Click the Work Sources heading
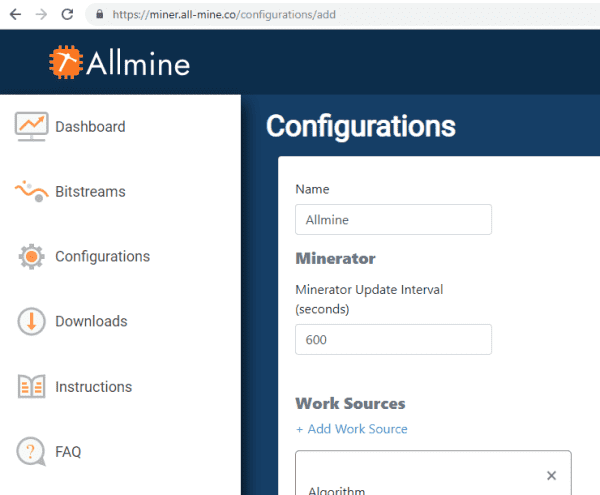The image size is (600, 495). tap(351, 404)
